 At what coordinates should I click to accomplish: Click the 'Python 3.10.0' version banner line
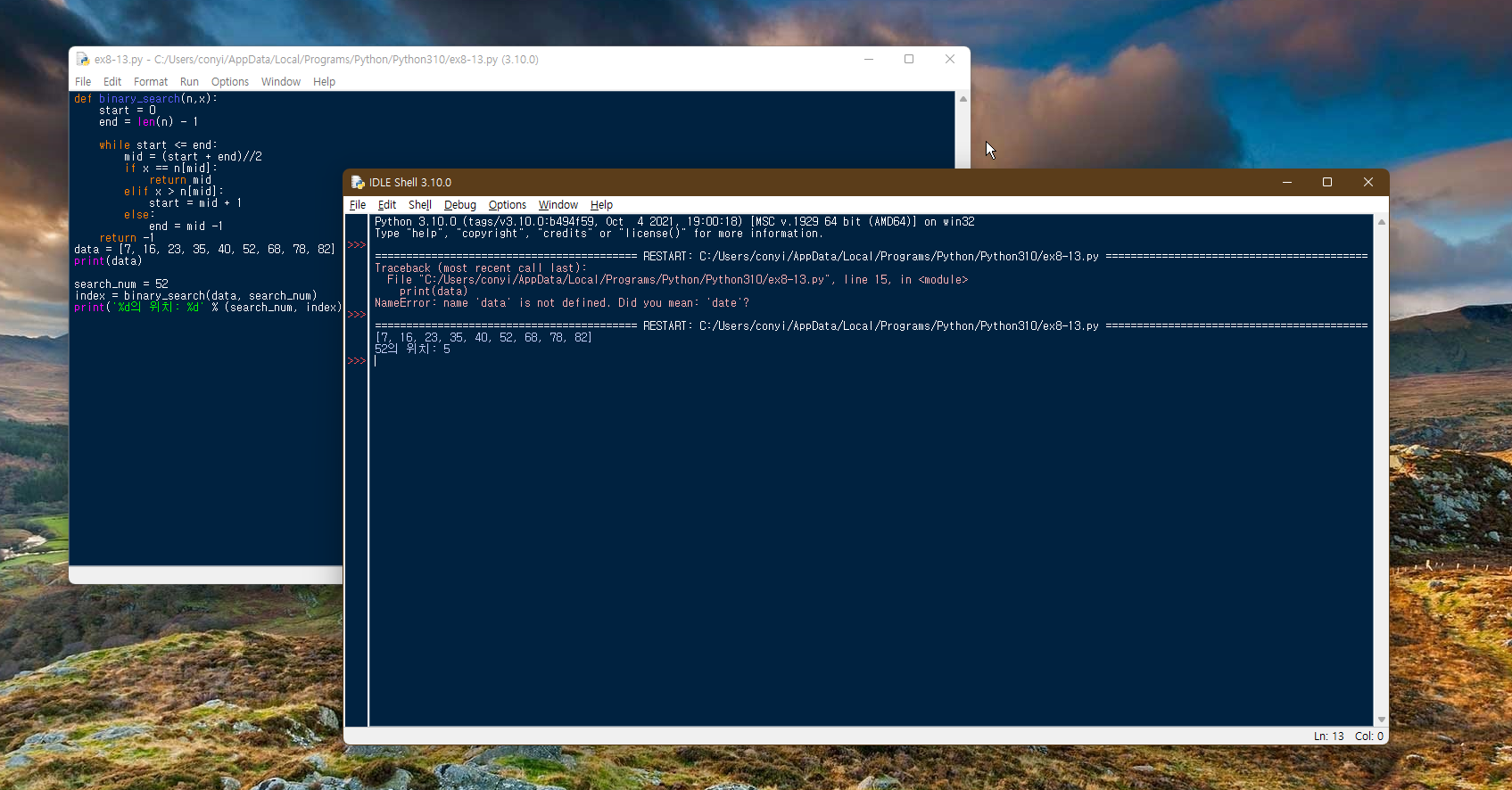point(674,222)
